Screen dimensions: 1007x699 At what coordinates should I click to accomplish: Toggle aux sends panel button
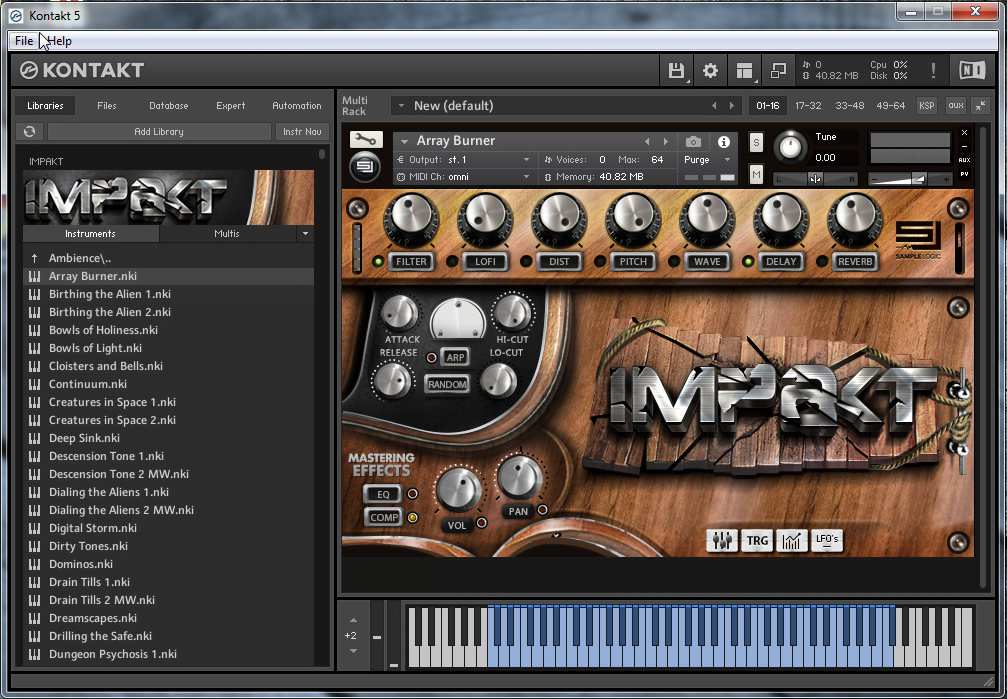coord(956,105)
